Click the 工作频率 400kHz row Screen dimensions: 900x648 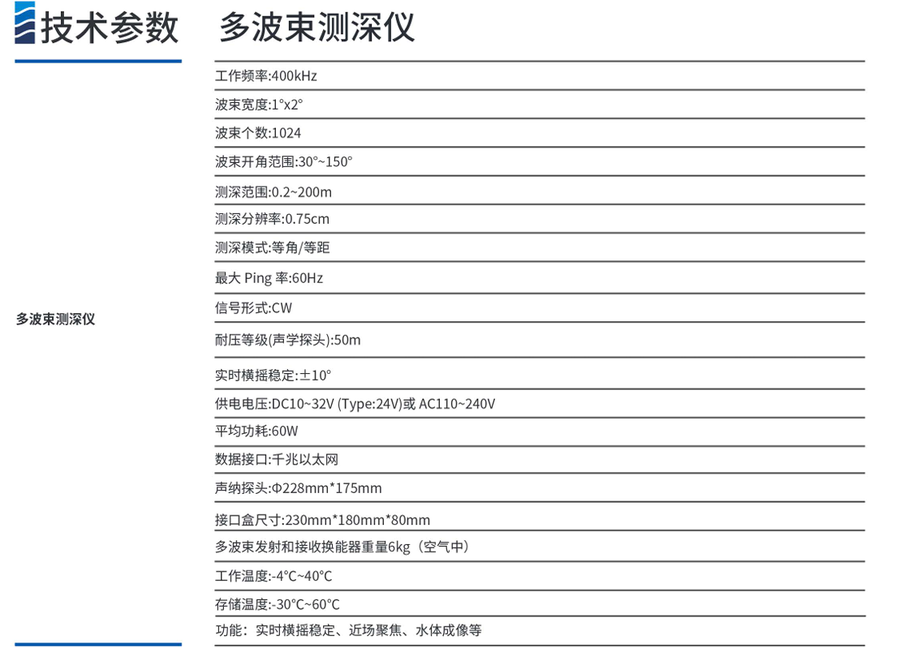point(266,76)
